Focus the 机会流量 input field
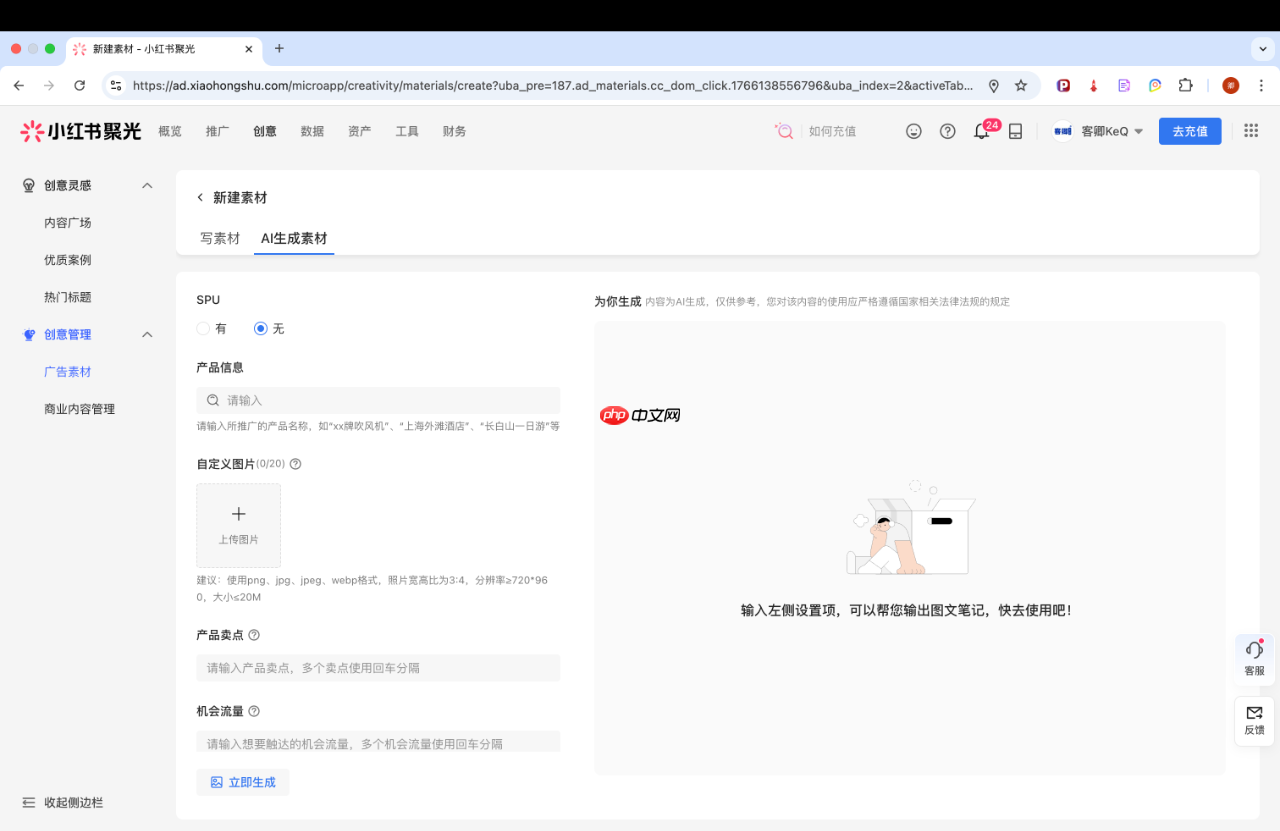1280x831 pixels. 378,742
